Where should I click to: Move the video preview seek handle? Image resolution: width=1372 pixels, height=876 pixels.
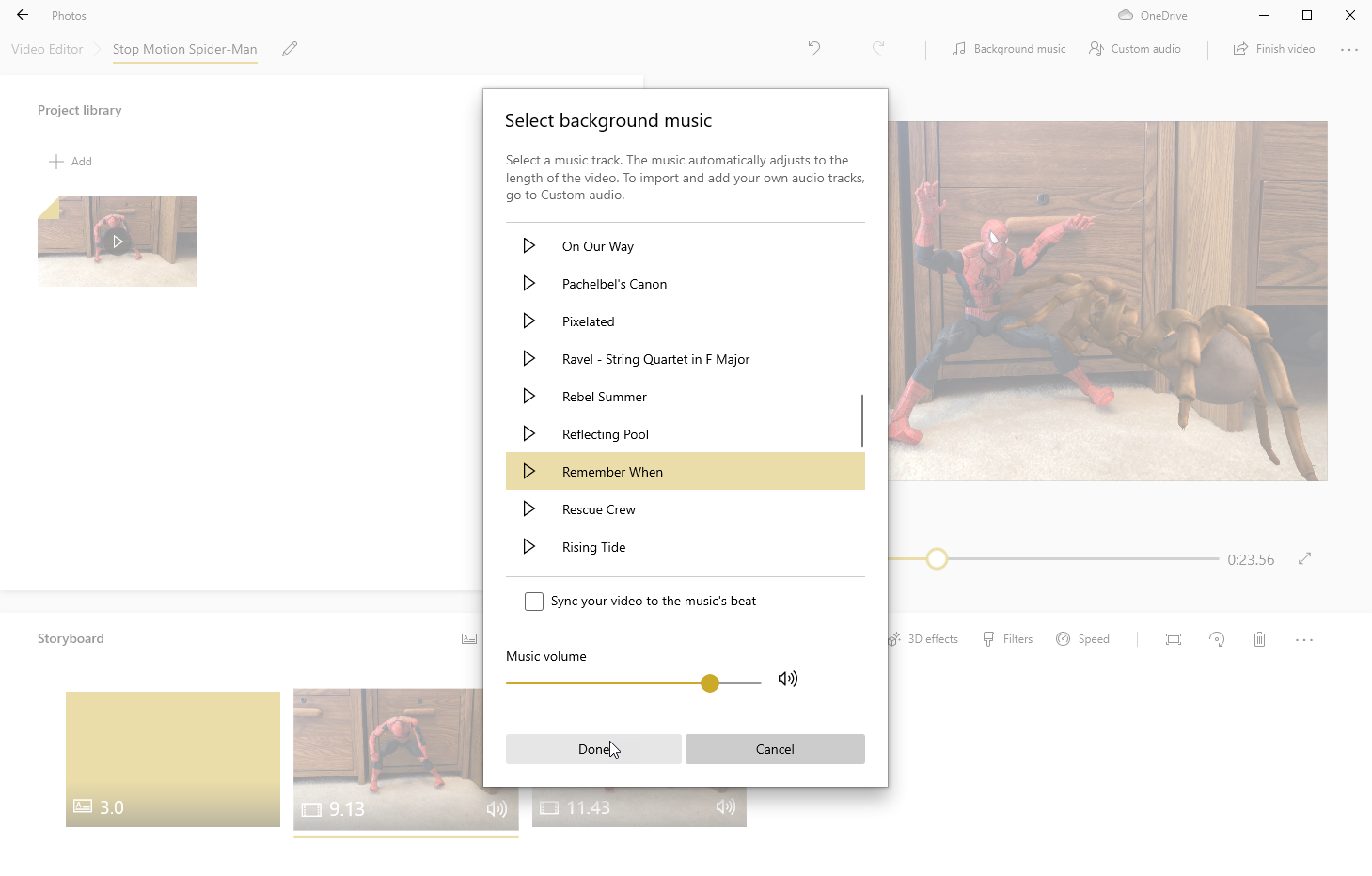(x=937, y=559)
